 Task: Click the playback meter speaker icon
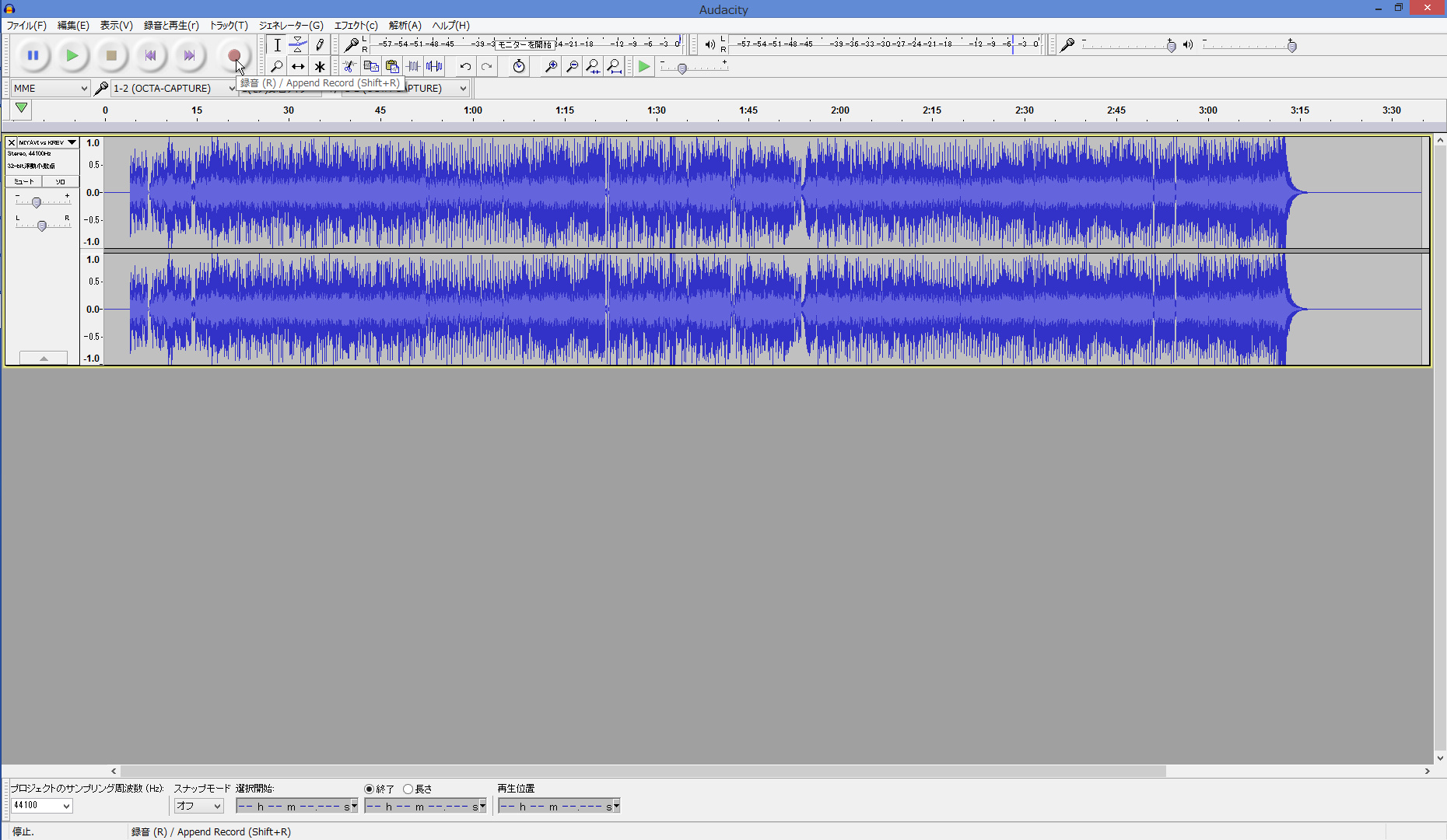point(709,44)
